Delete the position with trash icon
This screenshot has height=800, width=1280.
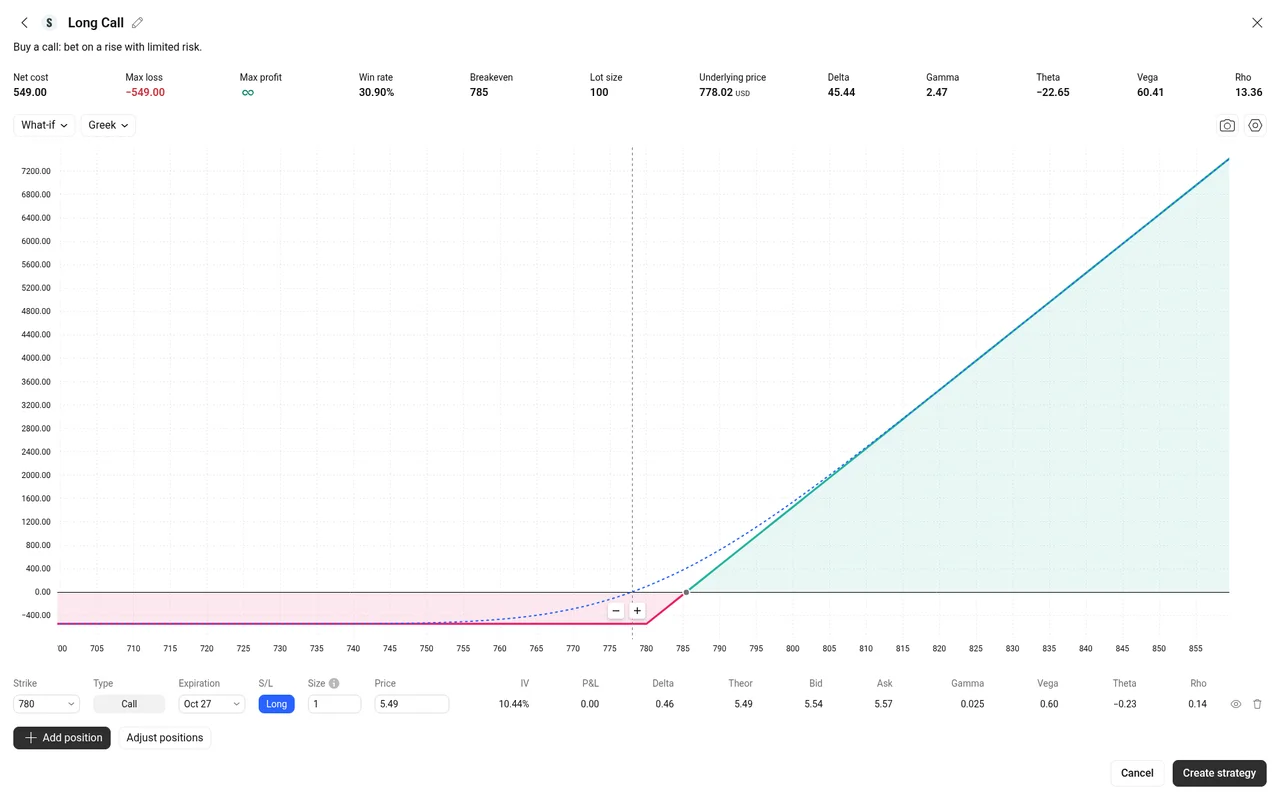click(1257, 704)
